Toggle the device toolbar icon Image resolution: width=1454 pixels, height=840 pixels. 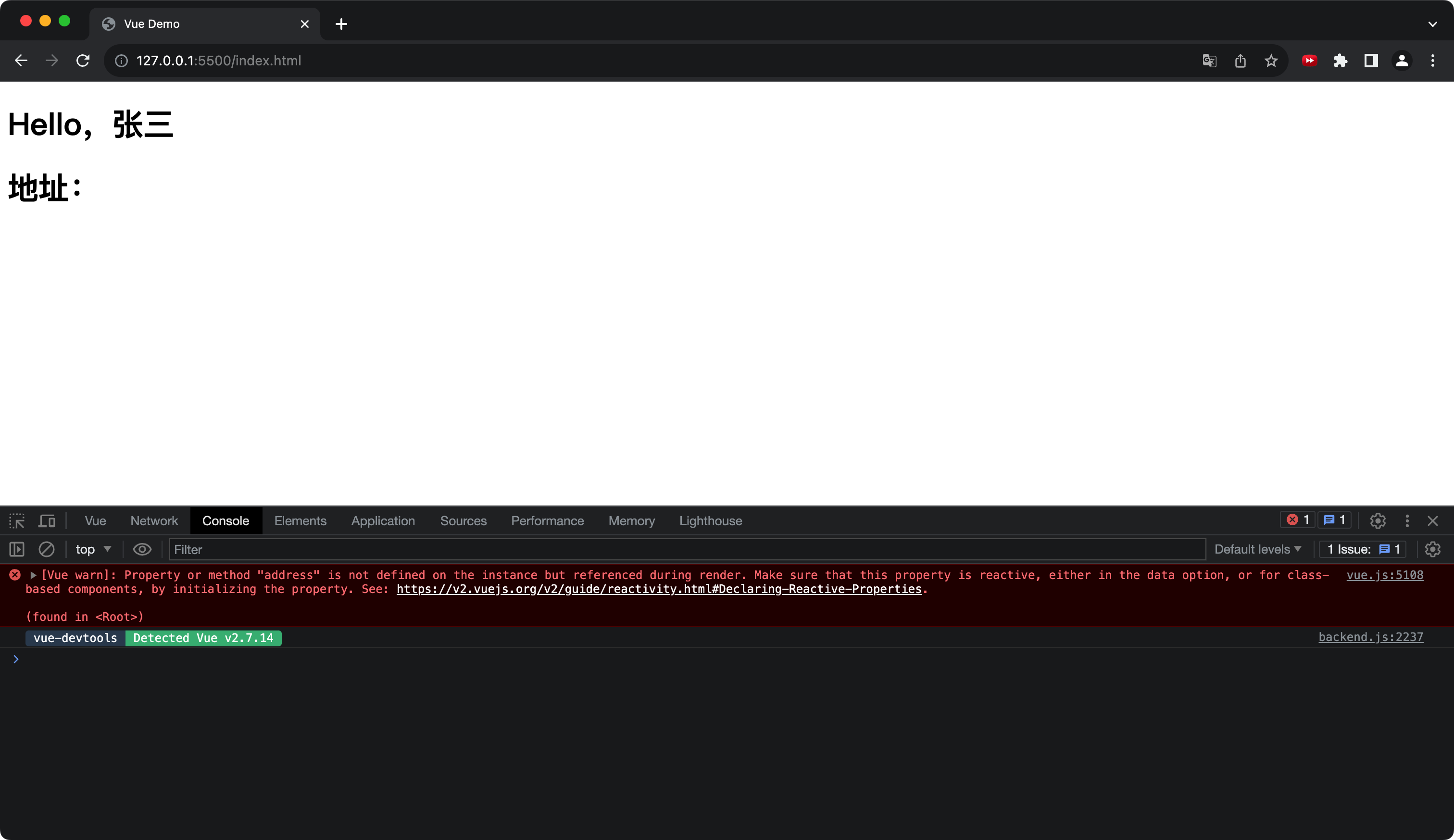click(47, 521)
